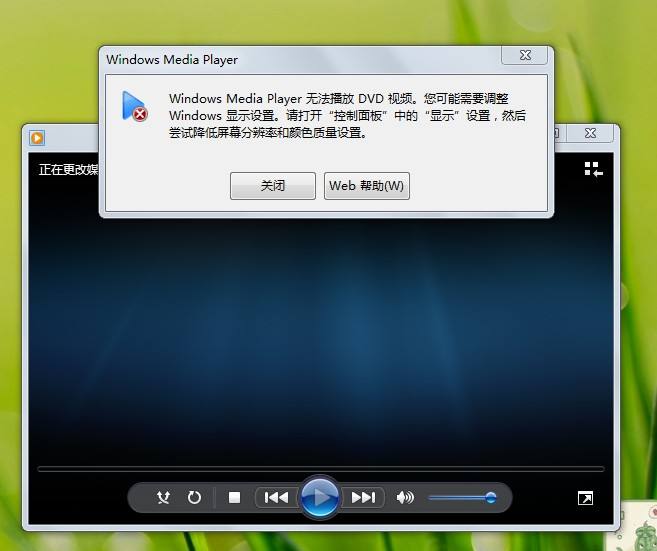Skip to the next track
The image size is (657, 551).
[363, 497]
